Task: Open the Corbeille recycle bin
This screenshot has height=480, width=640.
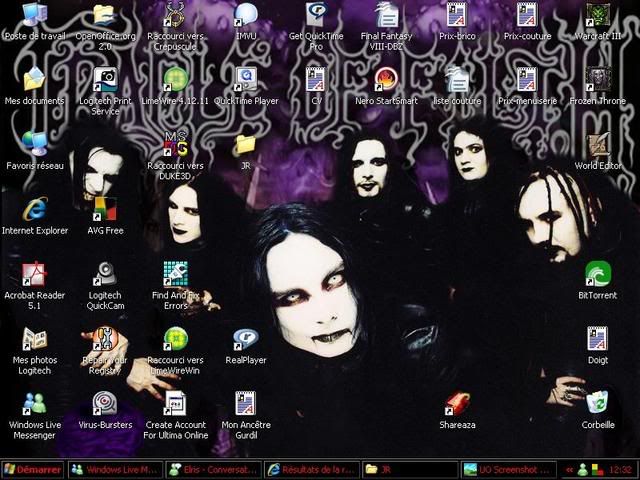Action: tap(598, 403)
